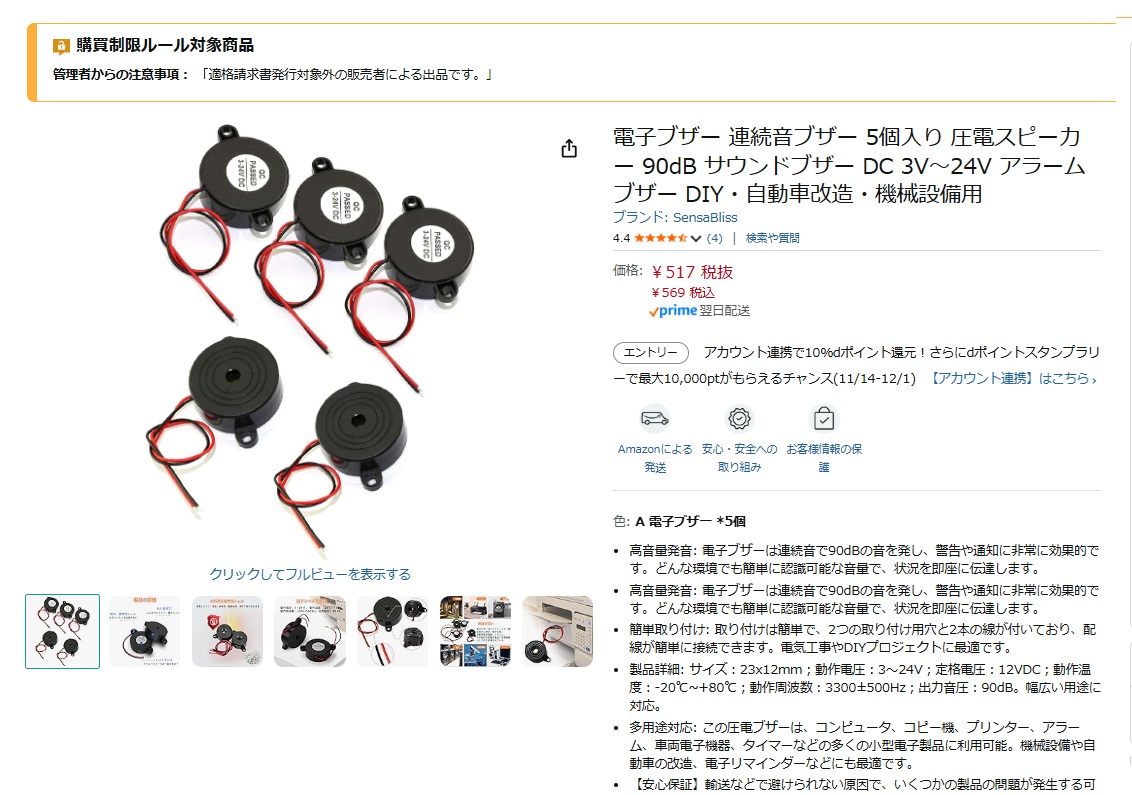Select the fifth thumbnail with buzzer wires
Viewport: 1132px width, 795px height.
[x=393, y=631]
